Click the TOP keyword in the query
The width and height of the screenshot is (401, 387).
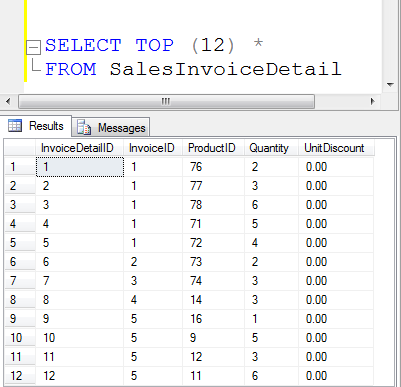(154, 45)
